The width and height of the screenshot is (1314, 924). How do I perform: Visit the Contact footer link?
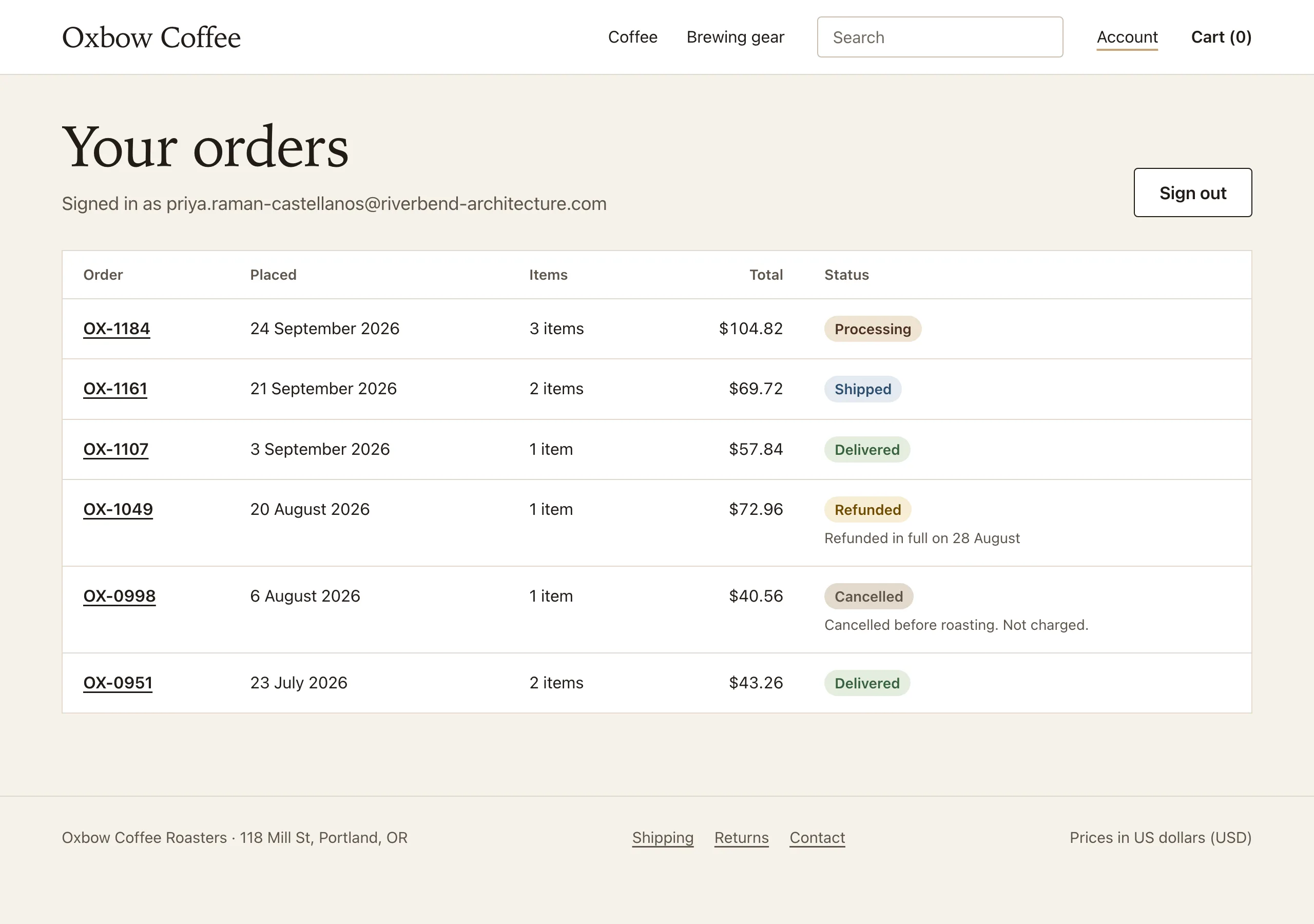817,838
